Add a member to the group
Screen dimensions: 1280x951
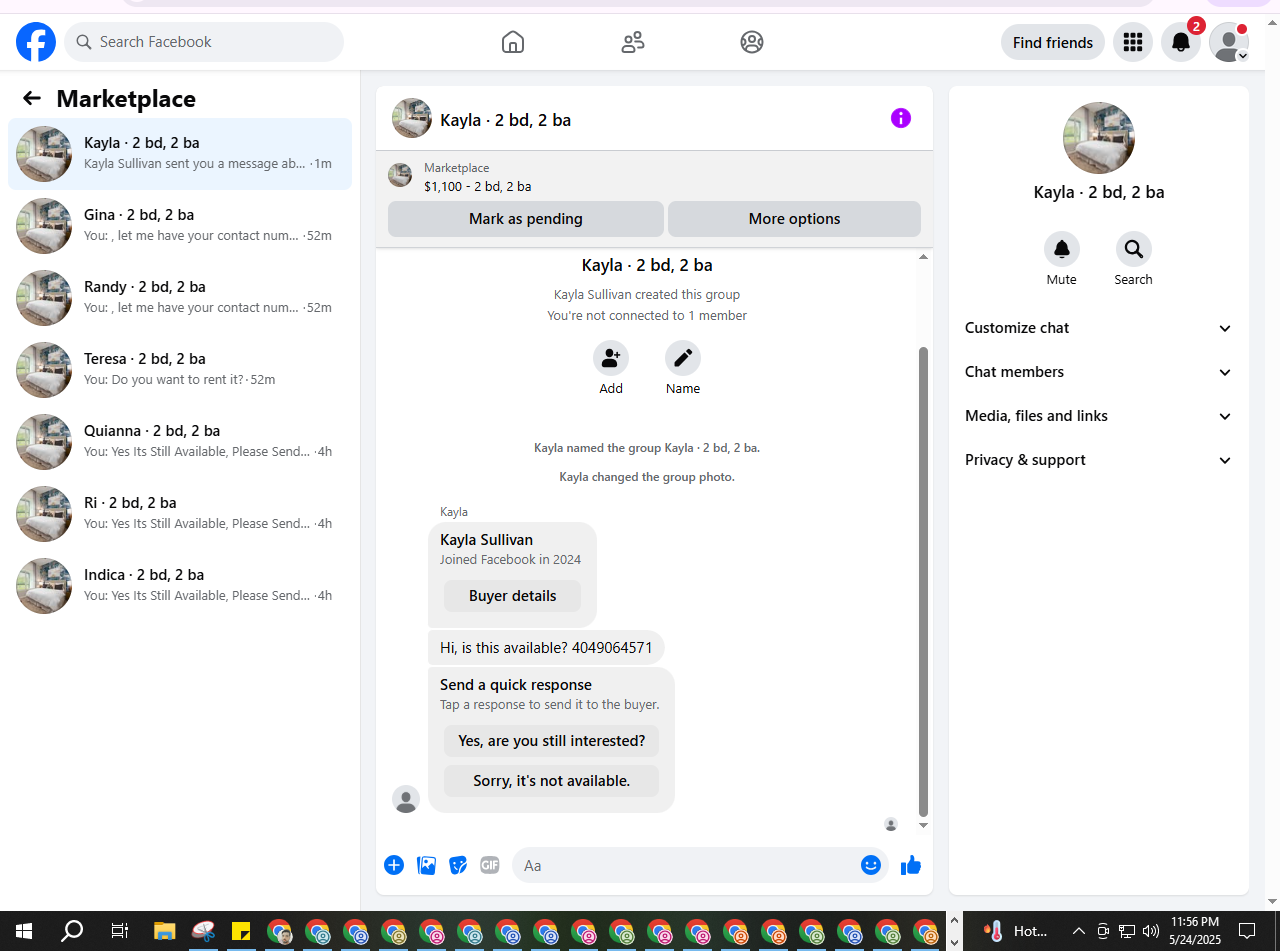[x=611, y=358]
